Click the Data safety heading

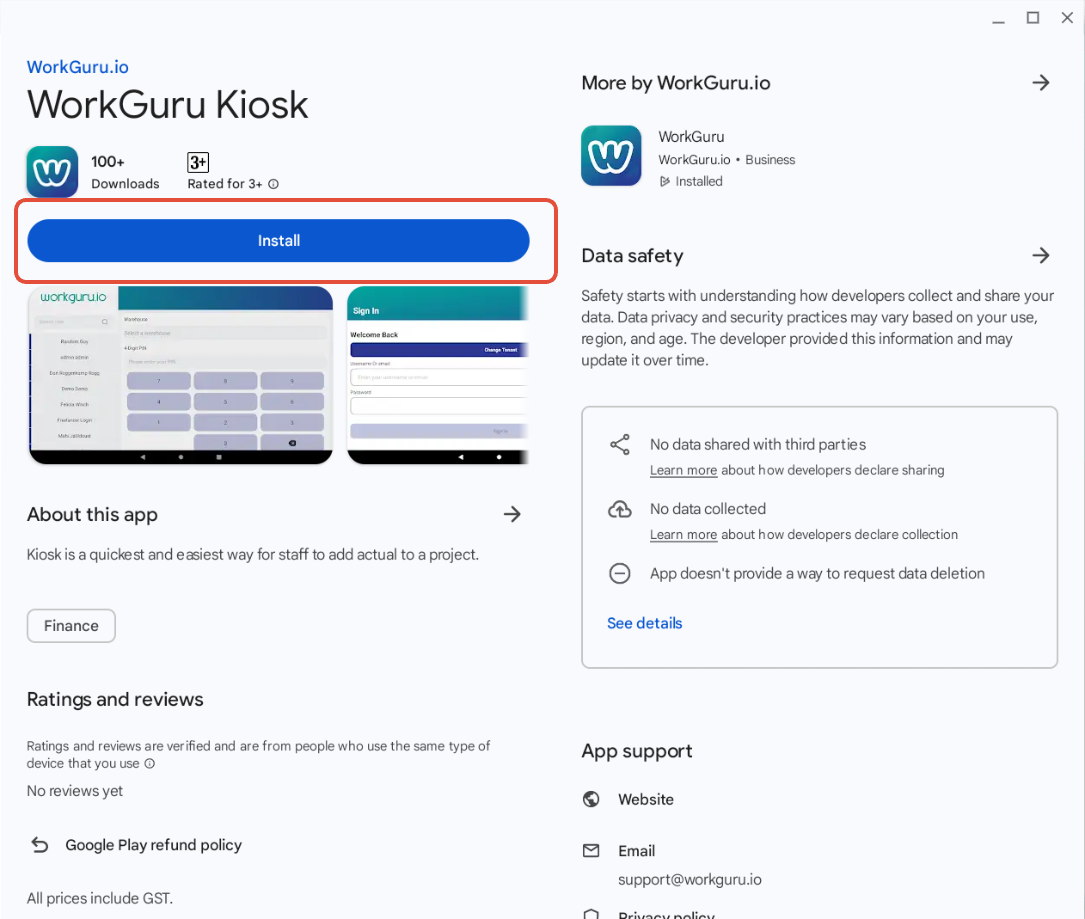pyautogui.click(x=632, y=256)
